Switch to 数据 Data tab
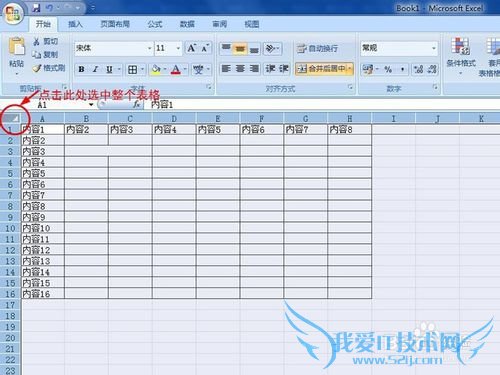Viewport: 500px width, 375px height. point(187,24)
